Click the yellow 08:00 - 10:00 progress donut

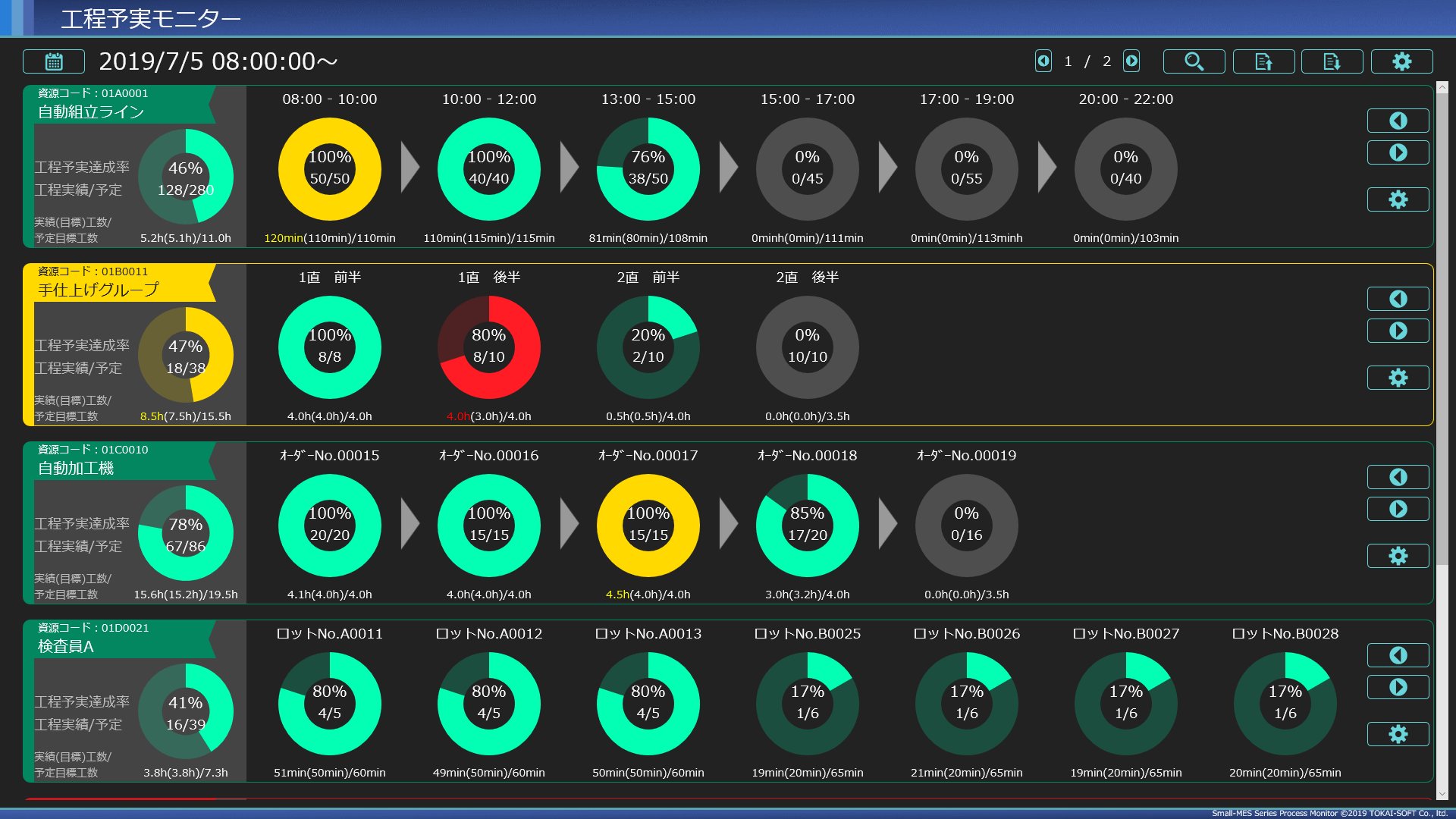[330, 168]
